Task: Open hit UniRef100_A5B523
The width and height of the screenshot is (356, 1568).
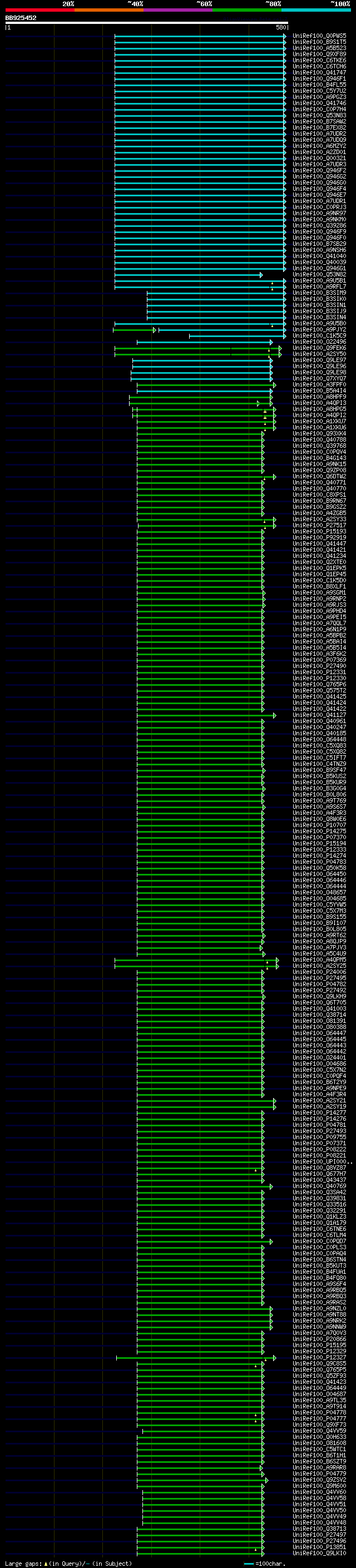Action: 319,48
